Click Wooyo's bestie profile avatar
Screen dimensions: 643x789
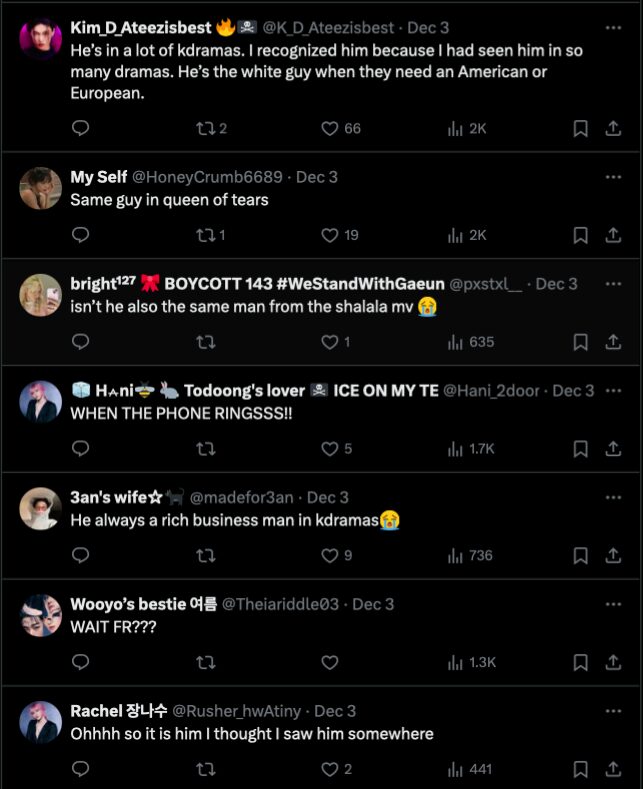point(41,615)
